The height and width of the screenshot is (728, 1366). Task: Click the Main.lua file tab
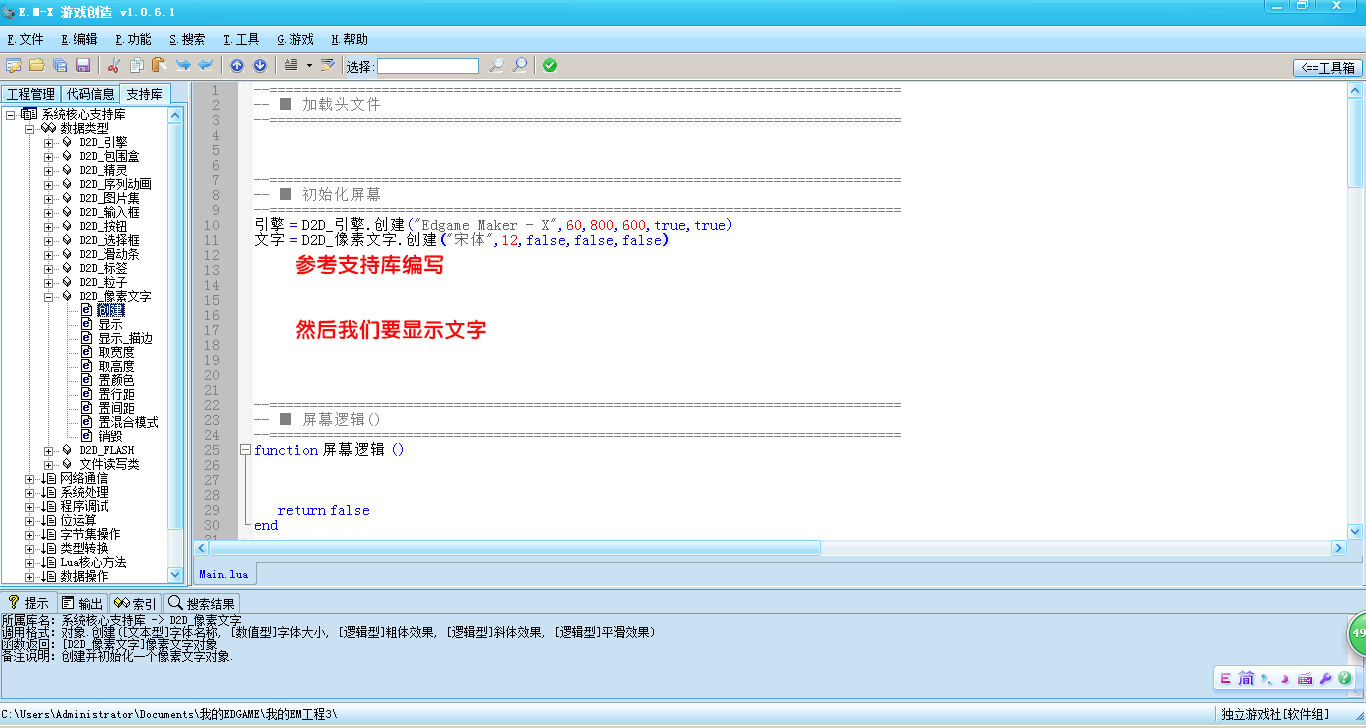(x=224, y=574)
